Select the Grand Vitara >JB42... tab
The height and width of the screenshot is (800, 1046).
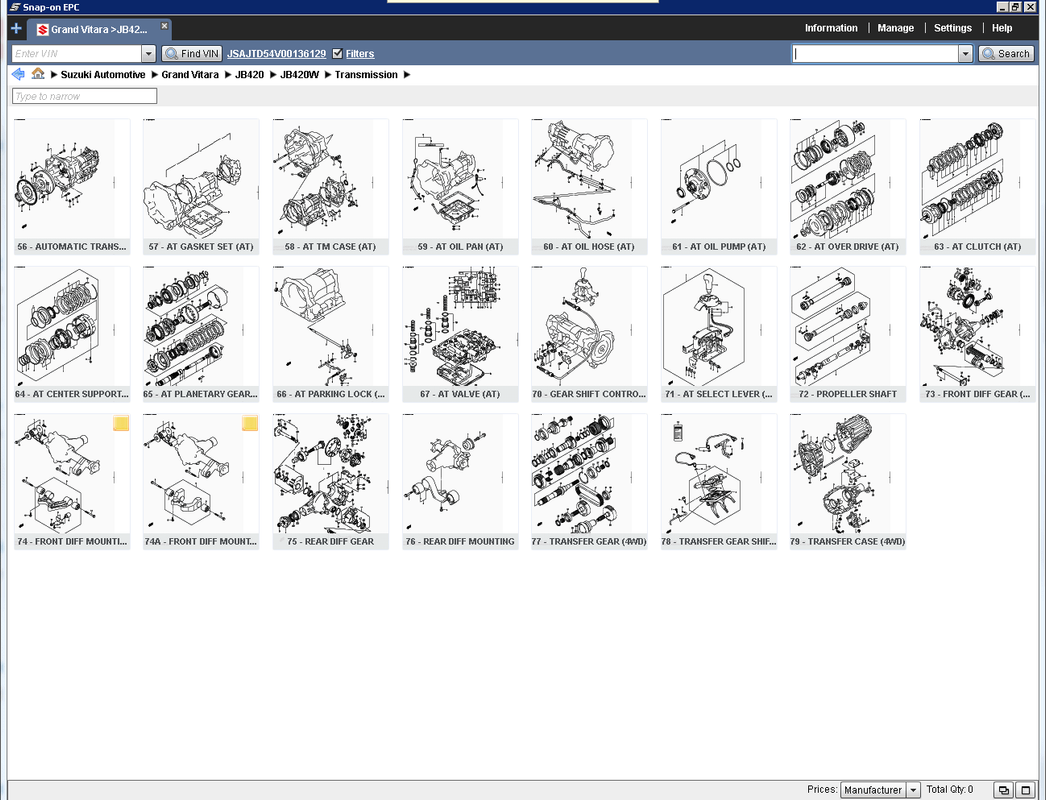(x=99, y=29)
